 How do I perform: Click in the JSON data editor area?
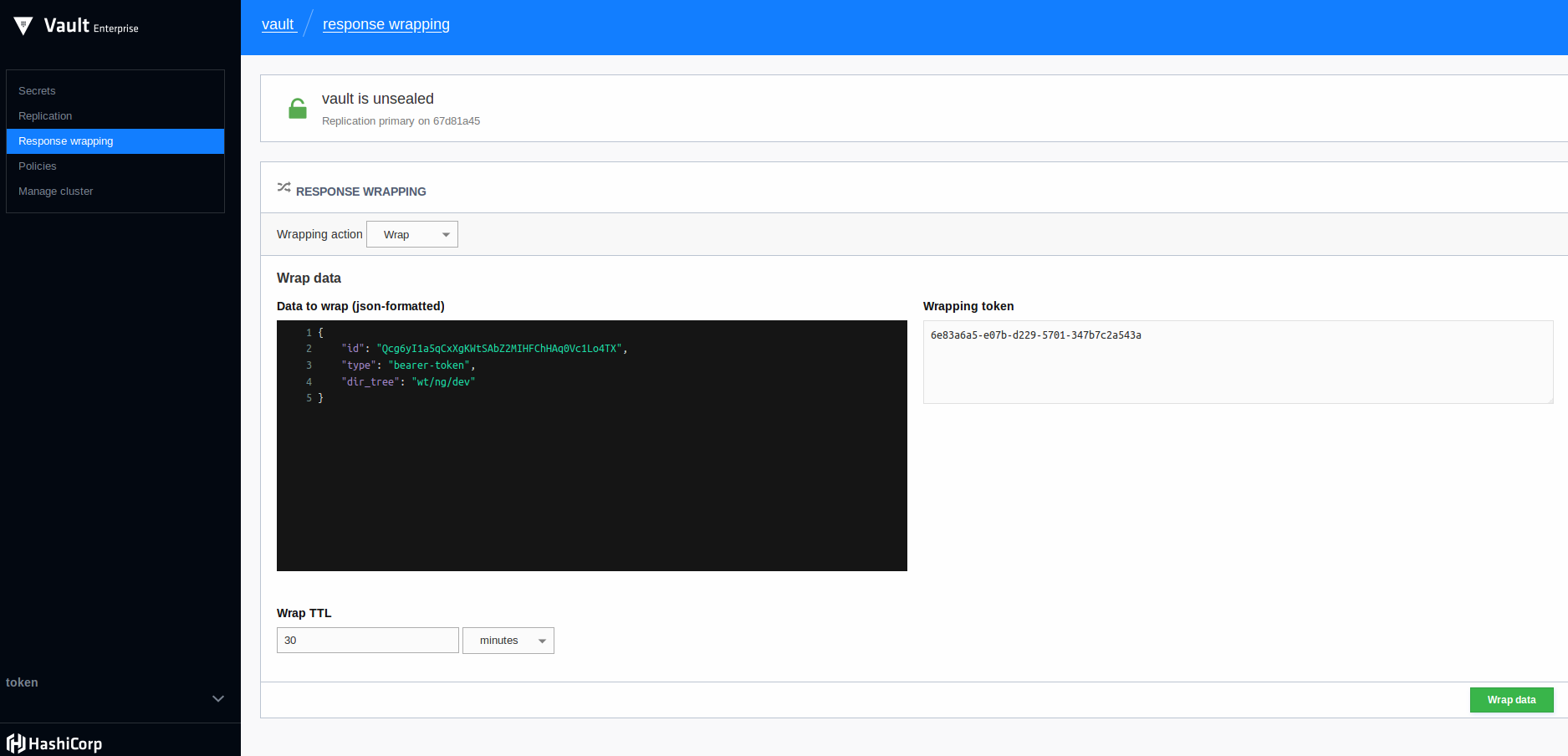pos(591,485)
